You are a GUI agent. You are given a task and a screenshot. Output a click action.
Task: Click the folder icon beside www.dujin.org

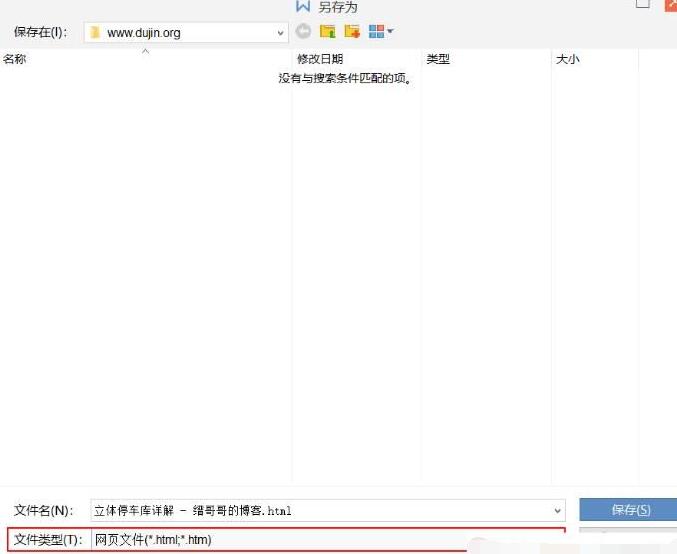click(x=95, y=32)
